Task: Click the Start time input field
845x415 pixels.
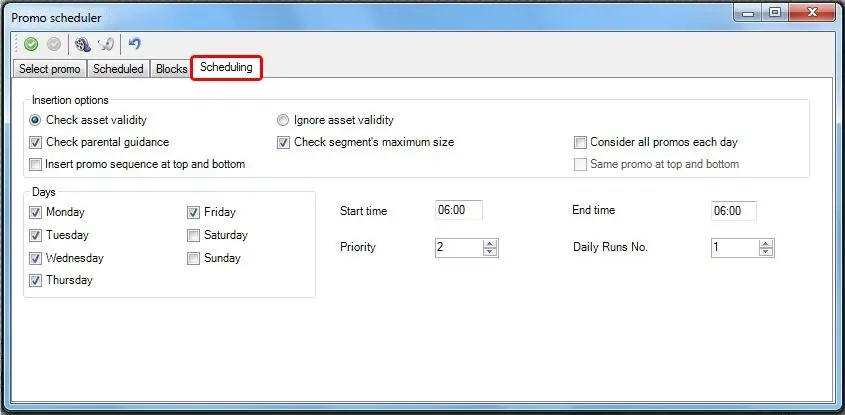Action: (458, 211)
